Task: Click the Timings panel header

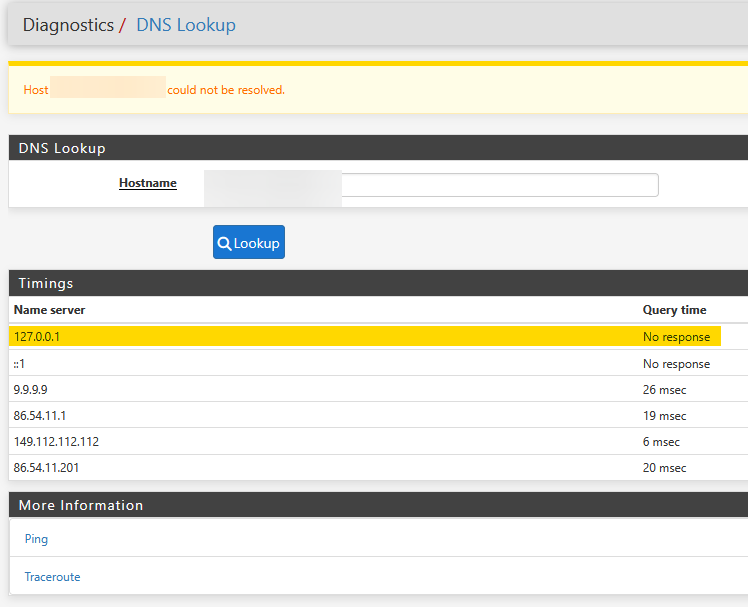Action: pos(46,283)
